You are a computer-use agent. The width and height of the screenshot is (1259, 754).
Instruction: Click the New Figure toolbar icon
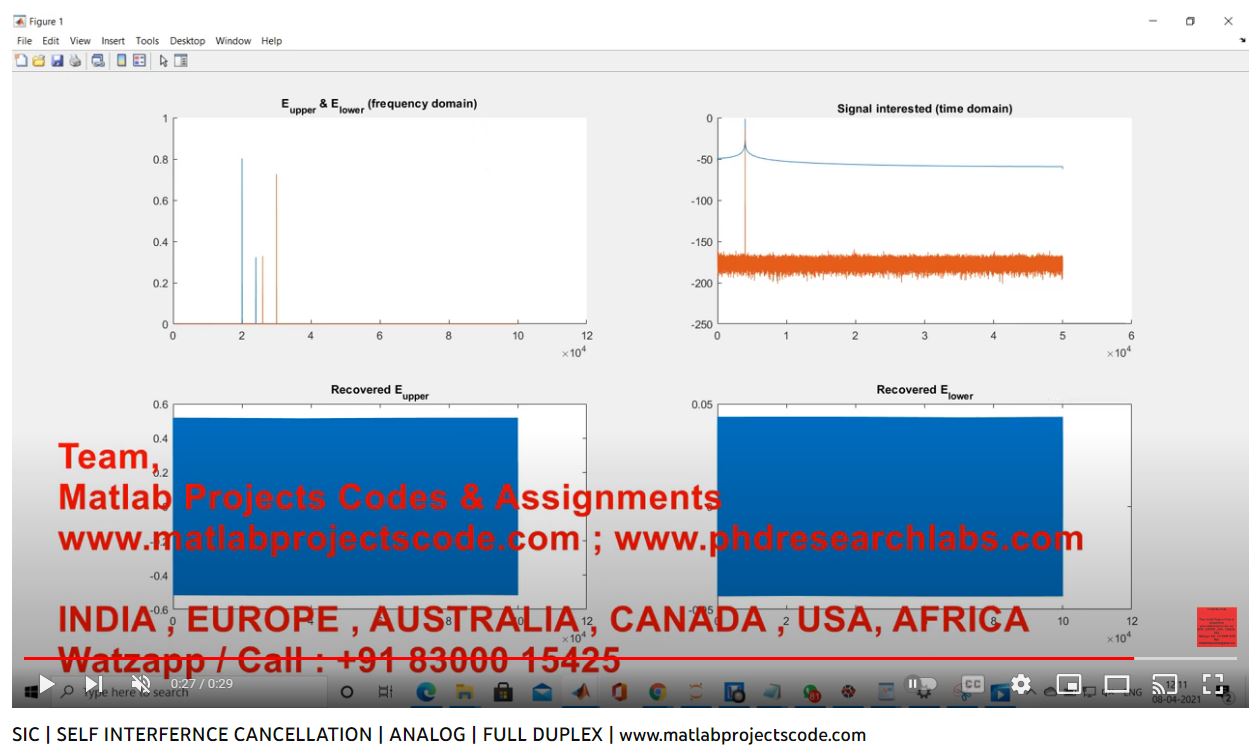22,61
